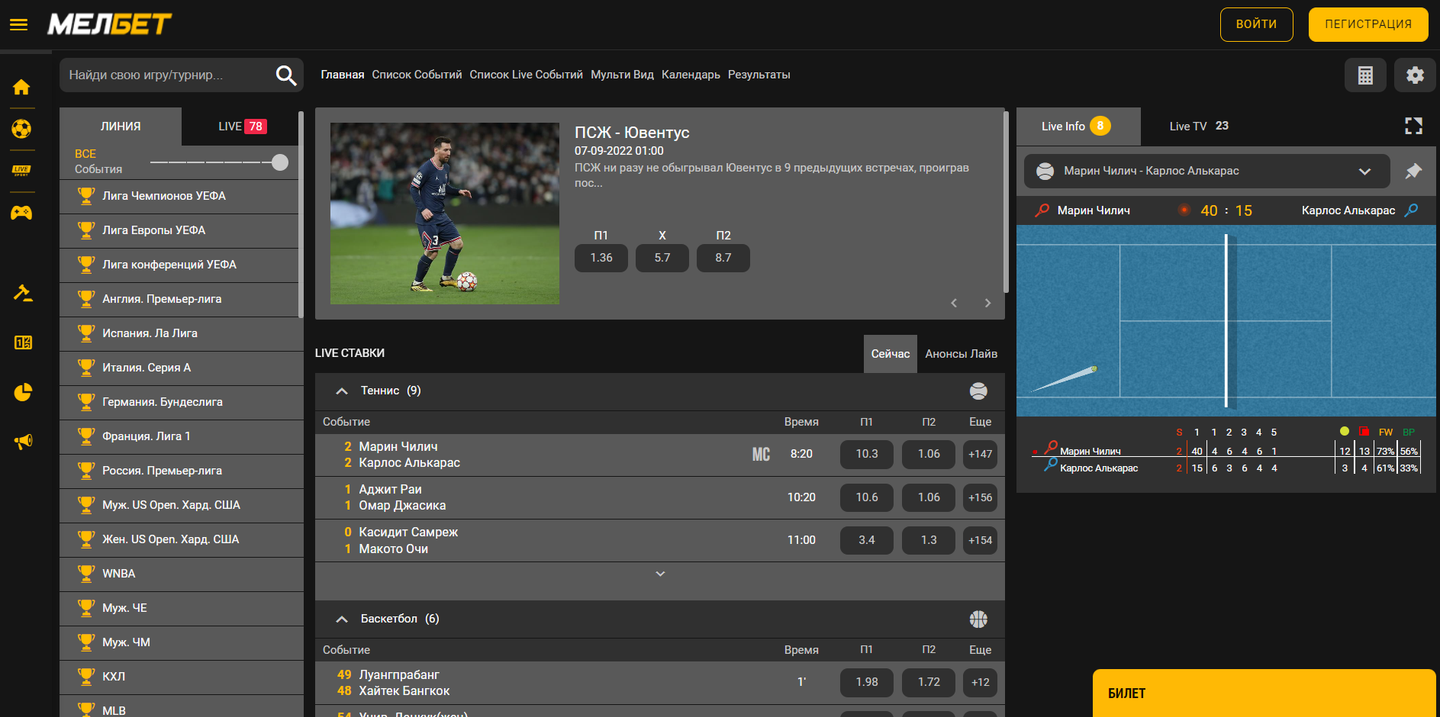Collapse the Теннис section
Viewport: 1440px width, 717px height.
342,391
